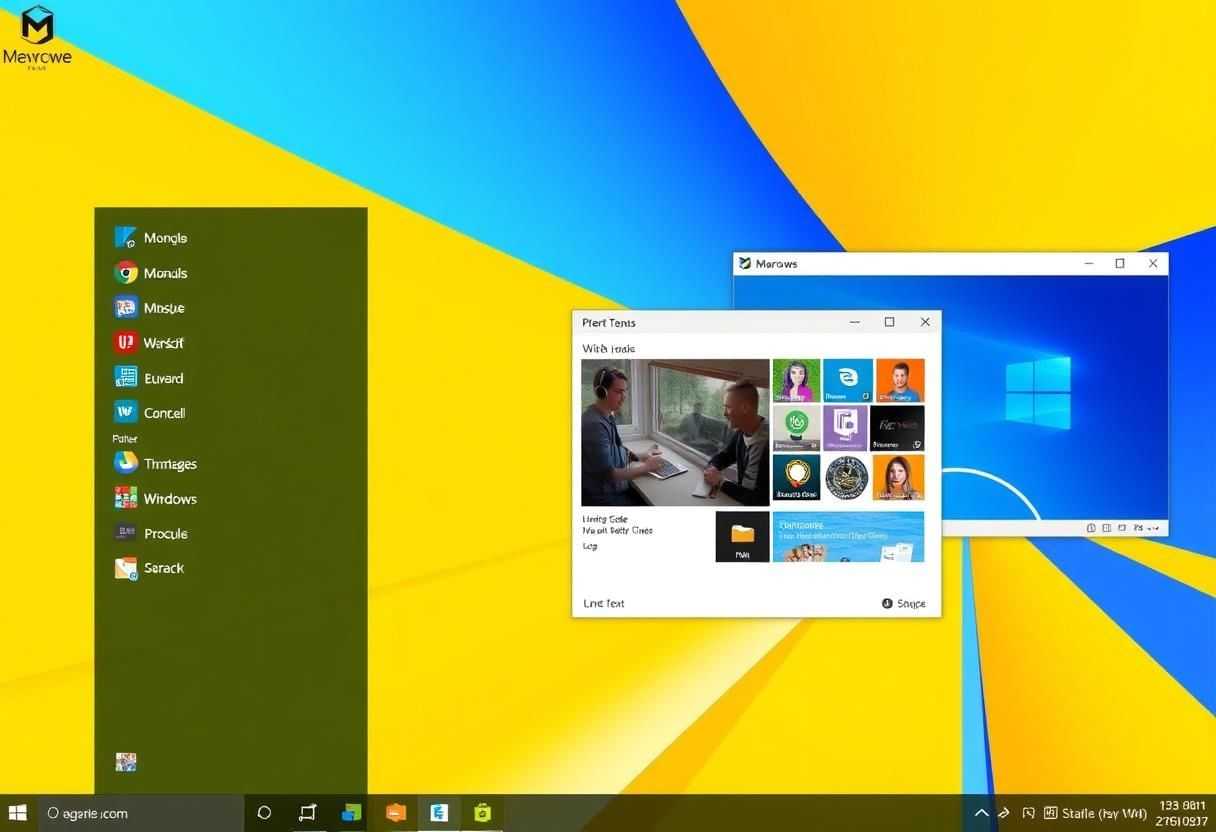
Task: Launch the Windows entry in the start menu
Action: (x=155, y=498)
